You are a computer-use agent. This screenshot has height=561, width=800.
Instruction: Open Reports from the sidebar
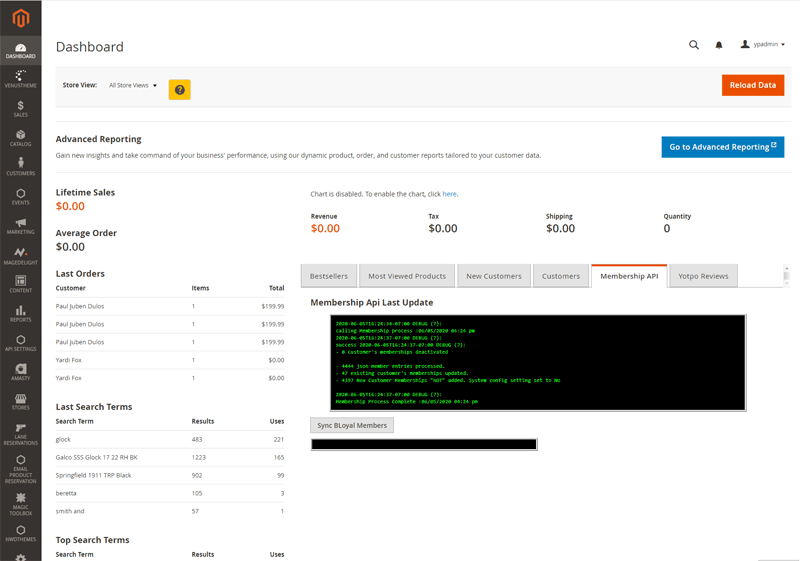[20, 314]
